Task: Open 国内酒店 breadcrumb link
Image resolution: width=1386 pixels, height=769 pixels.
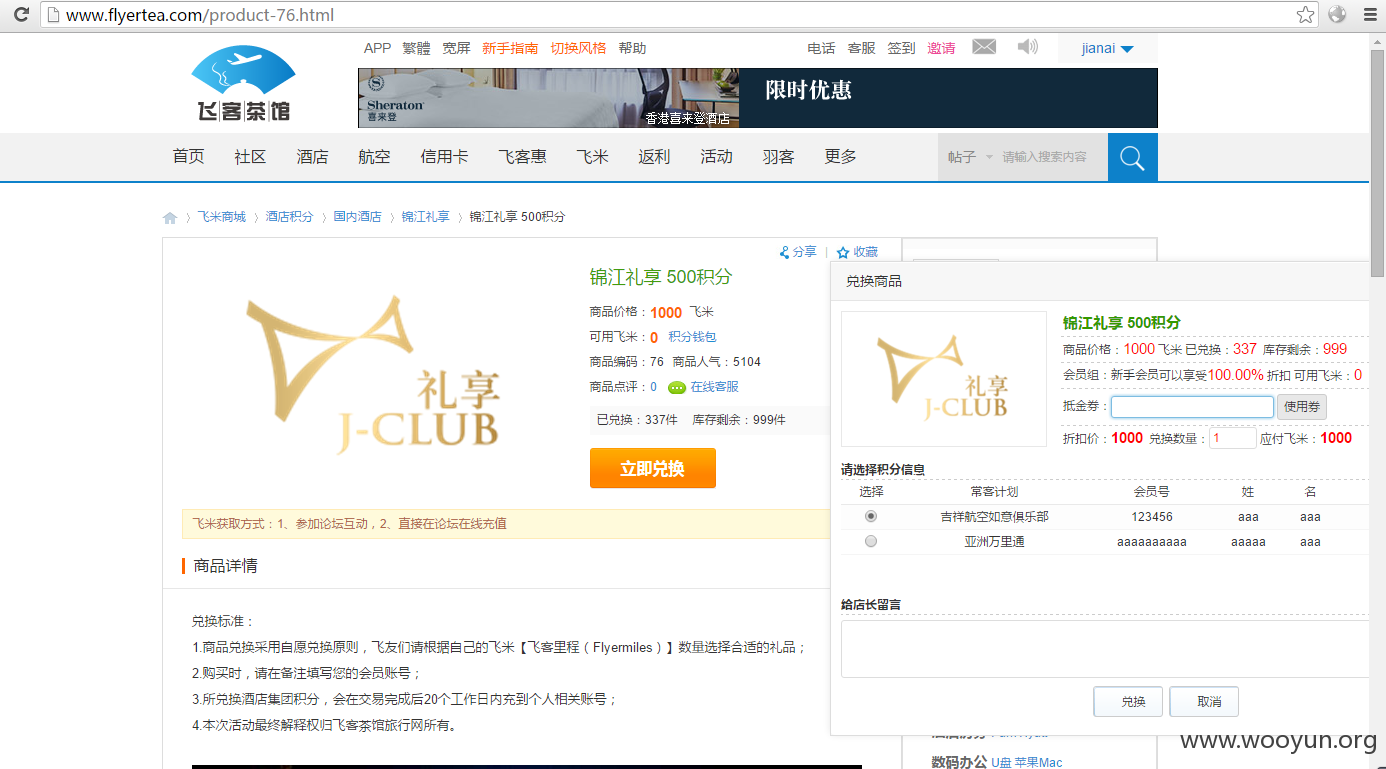Action: tap(357, 217)
